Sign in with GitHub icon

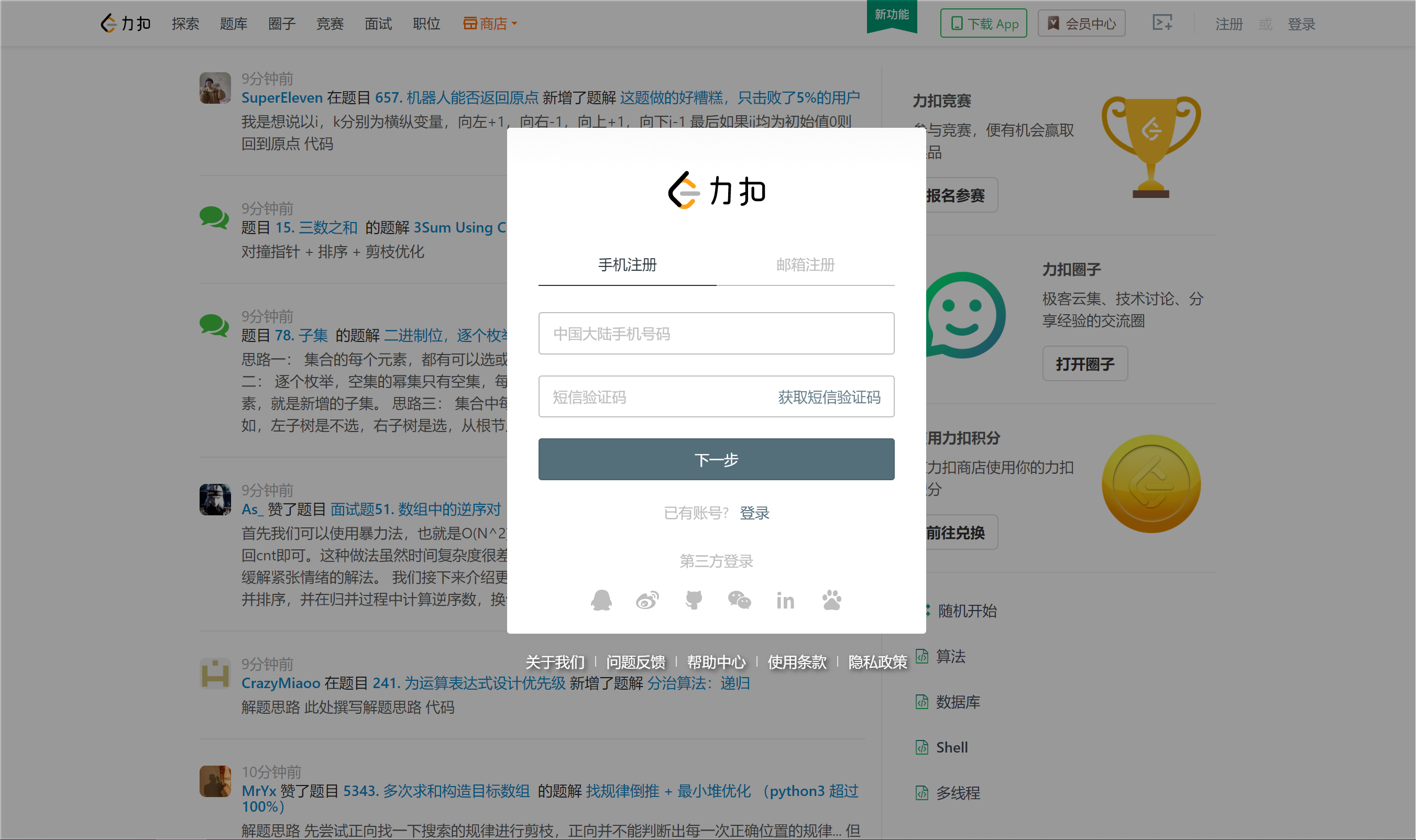click(693, 600)
